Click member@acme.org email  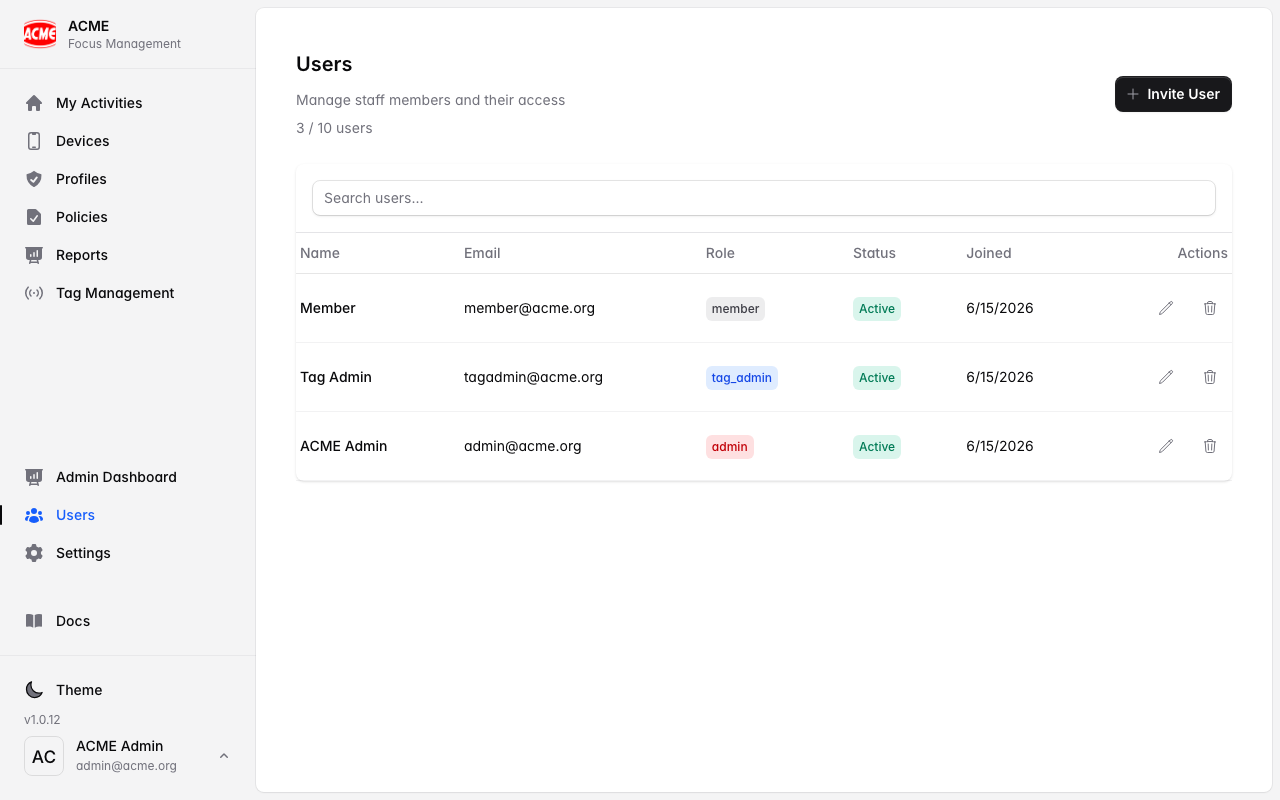[x=529, y=308]
